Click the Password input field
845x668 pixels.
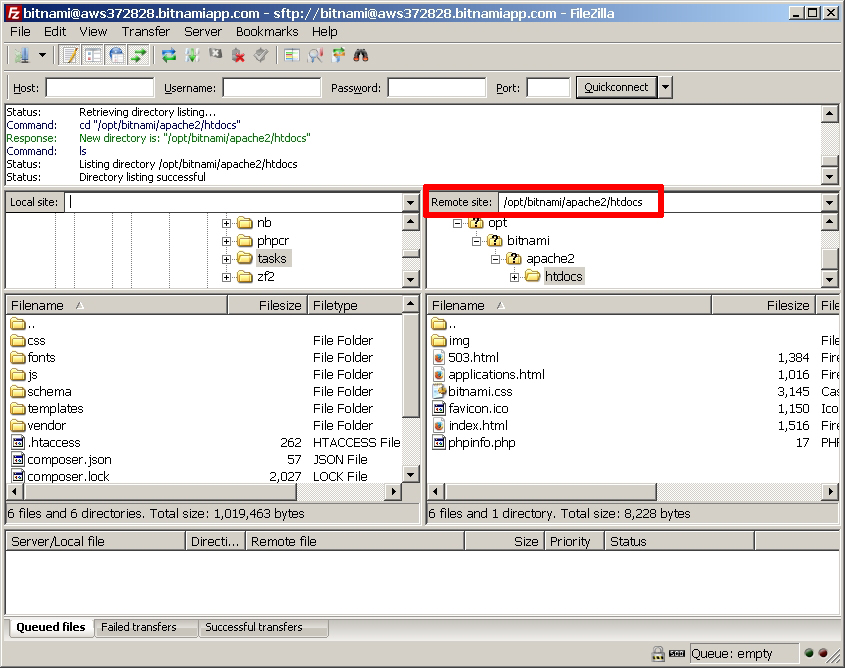coord(437,87)
